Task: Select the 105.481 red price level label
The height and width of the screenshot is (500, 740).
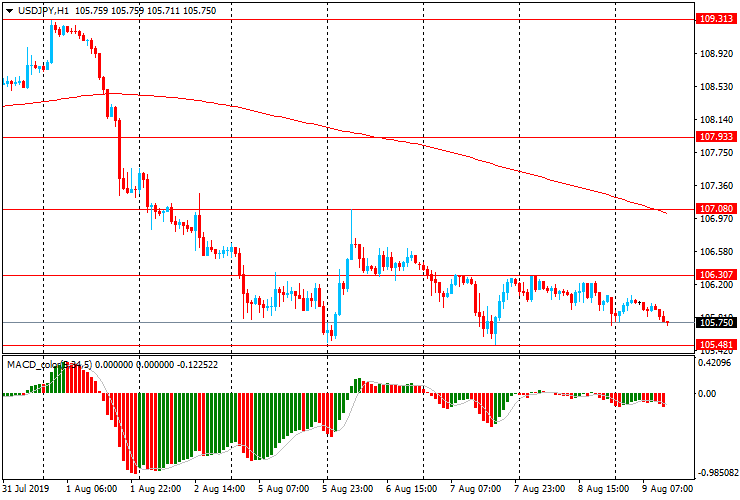Action: tap(716, 345)
